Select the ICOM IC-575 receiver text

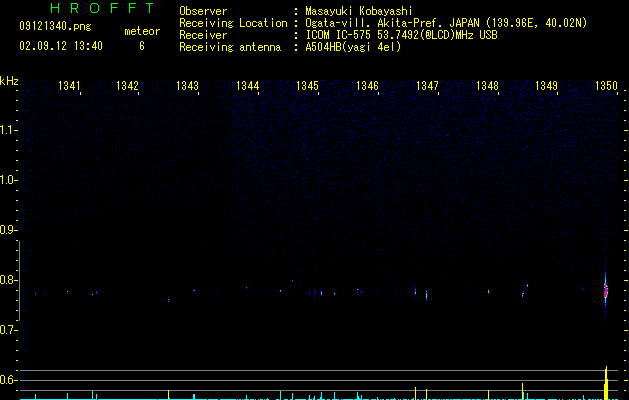(x=401, y=35)
